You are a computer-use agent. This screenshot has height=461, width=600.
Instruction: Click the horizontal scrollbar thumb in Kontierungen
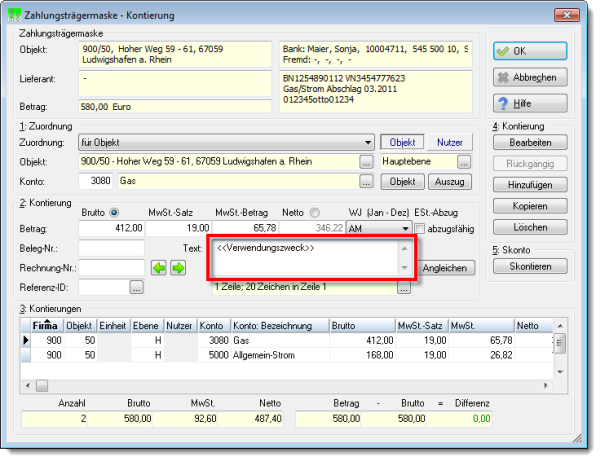(42, 386)
